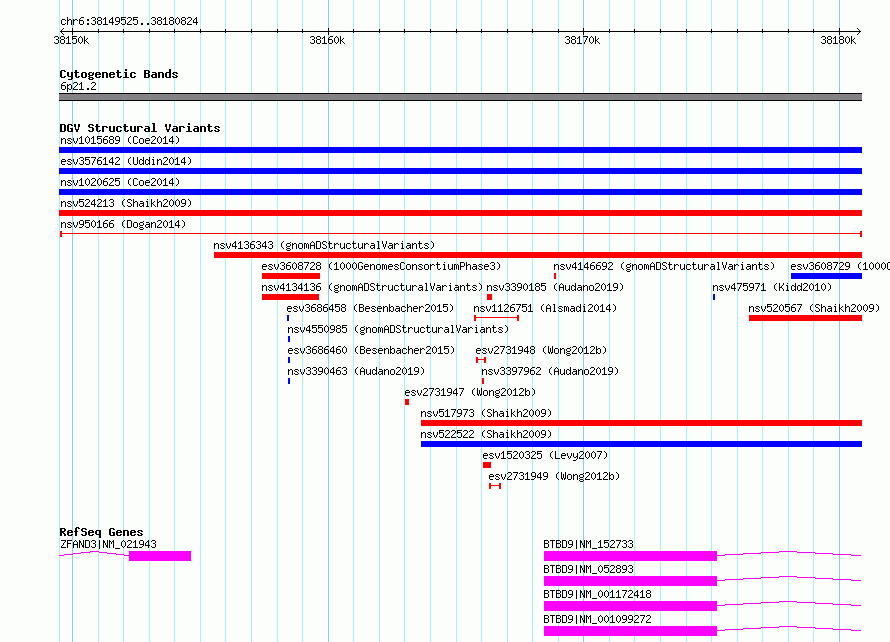
Task: Click the red bar of nsv520567 (Shaikh2009)
Action: [805, 318]
